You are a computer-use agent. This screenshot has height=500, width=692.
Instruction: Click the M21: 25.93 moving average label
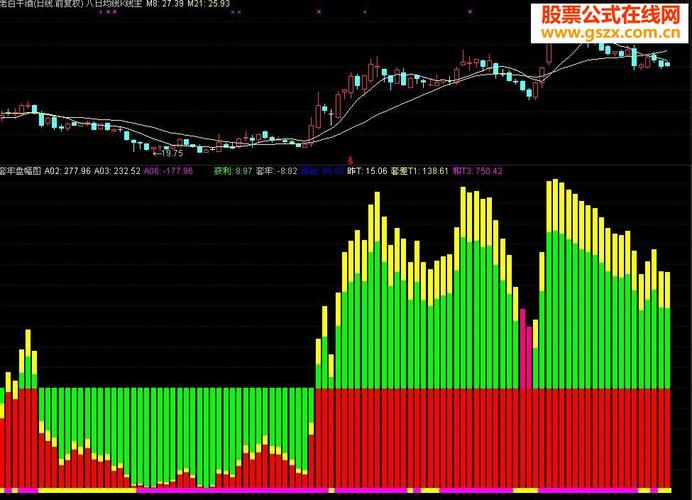tap(209, 4)
